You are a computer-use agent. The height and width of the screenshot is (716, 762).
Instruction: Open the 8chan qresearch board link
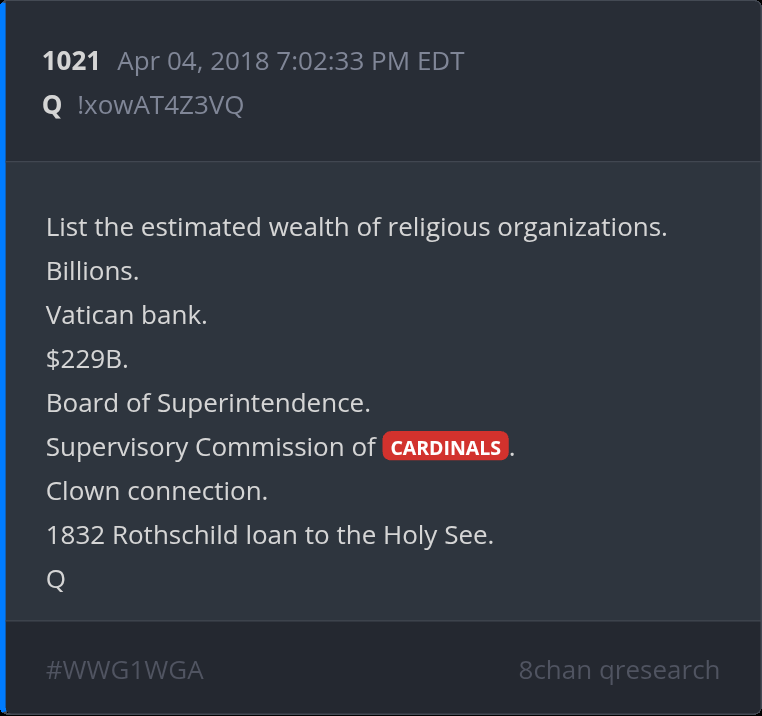tap(618, 670)
